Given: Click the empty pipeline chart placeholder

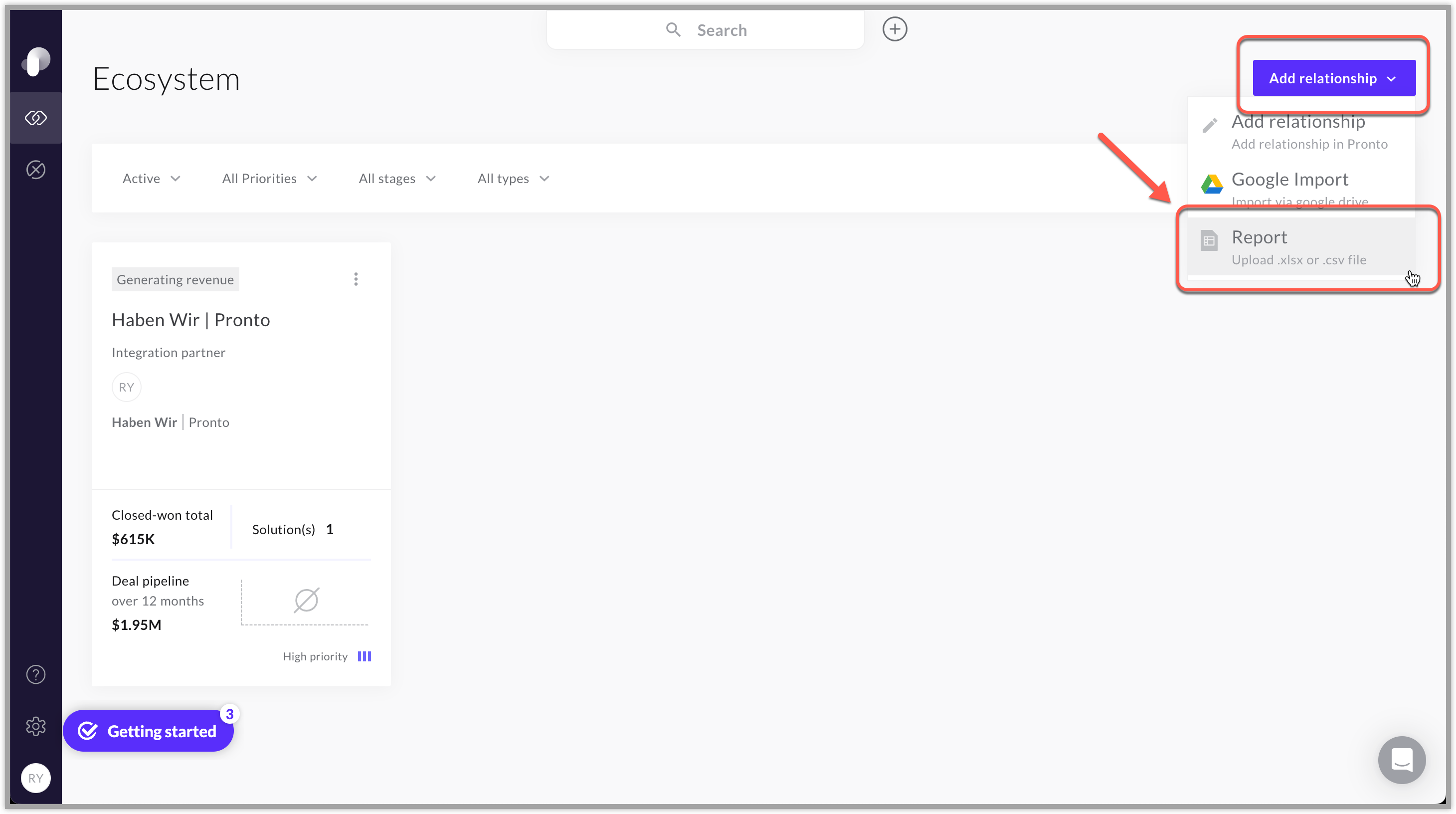Looking at the screenshot, I should click(305, 602).
